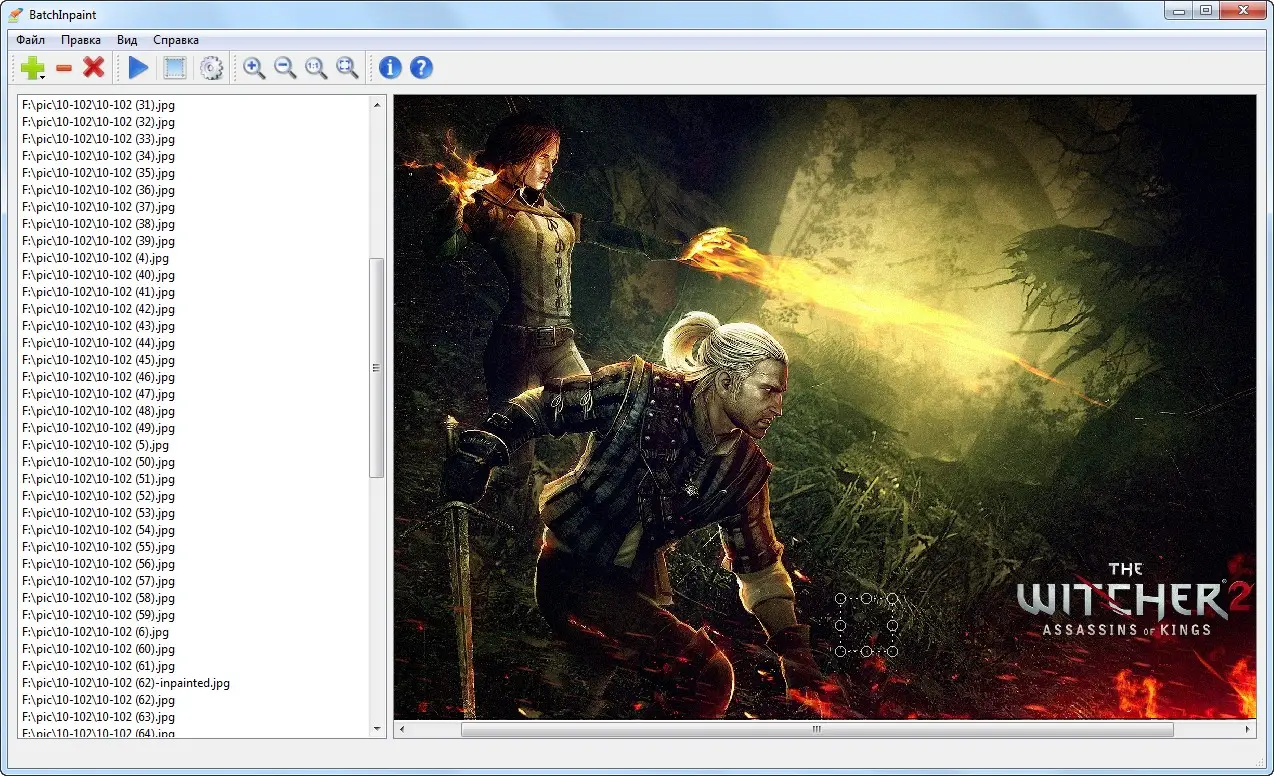Click the preview scroll-right arrow
The width and height of the screenshot is (1274, 776).
tap(1247, 730)
